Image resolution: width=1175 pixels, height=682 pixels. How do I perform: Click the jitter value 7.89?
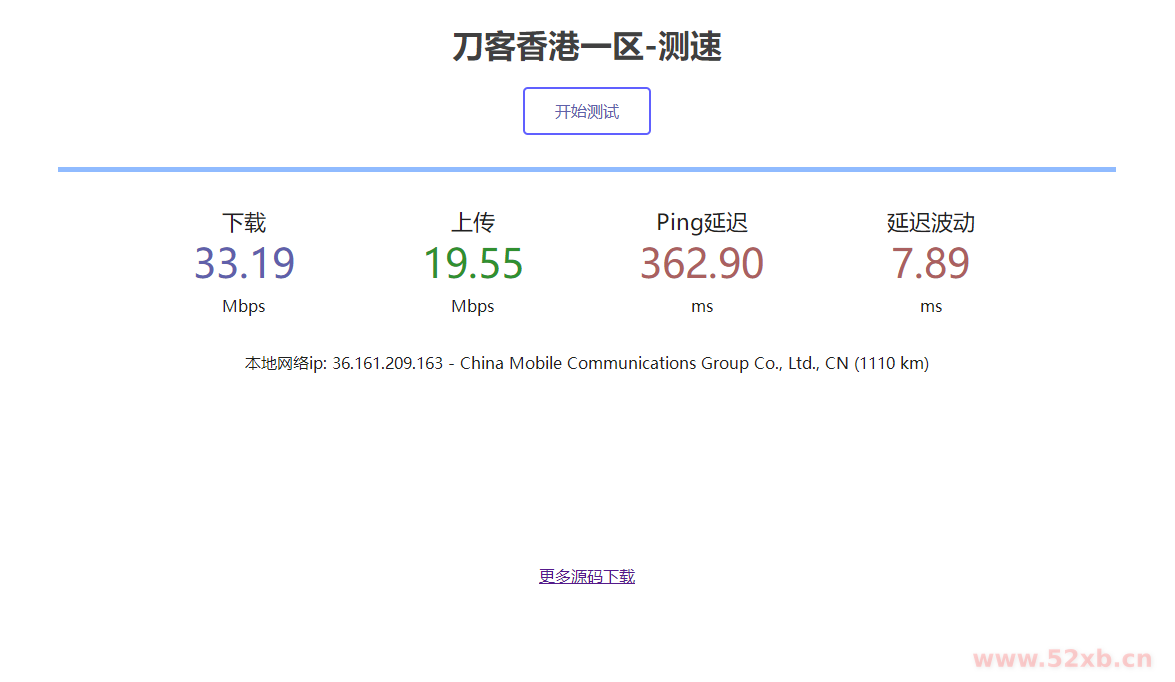930,263
